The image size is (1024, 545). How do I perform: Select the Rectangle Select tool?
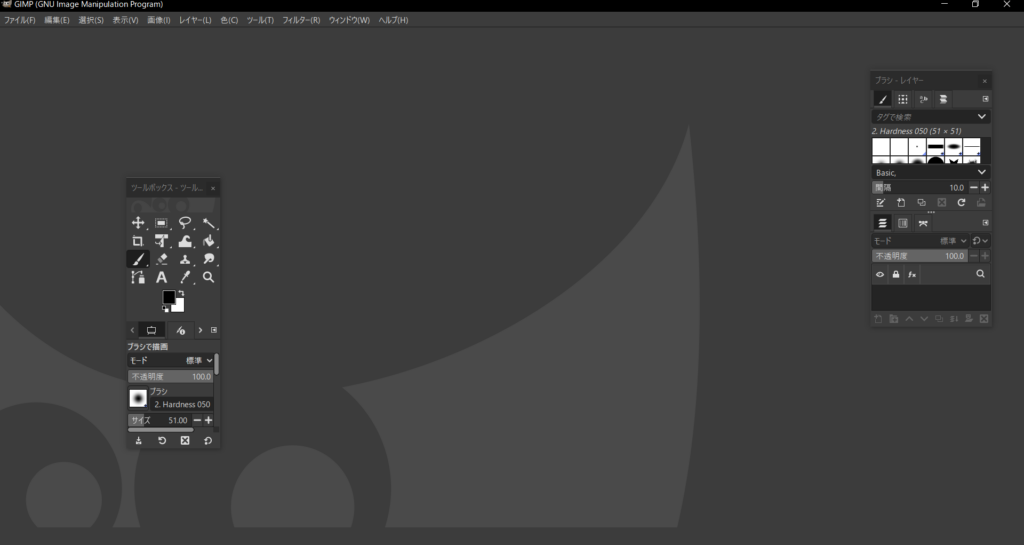(161, 223)
